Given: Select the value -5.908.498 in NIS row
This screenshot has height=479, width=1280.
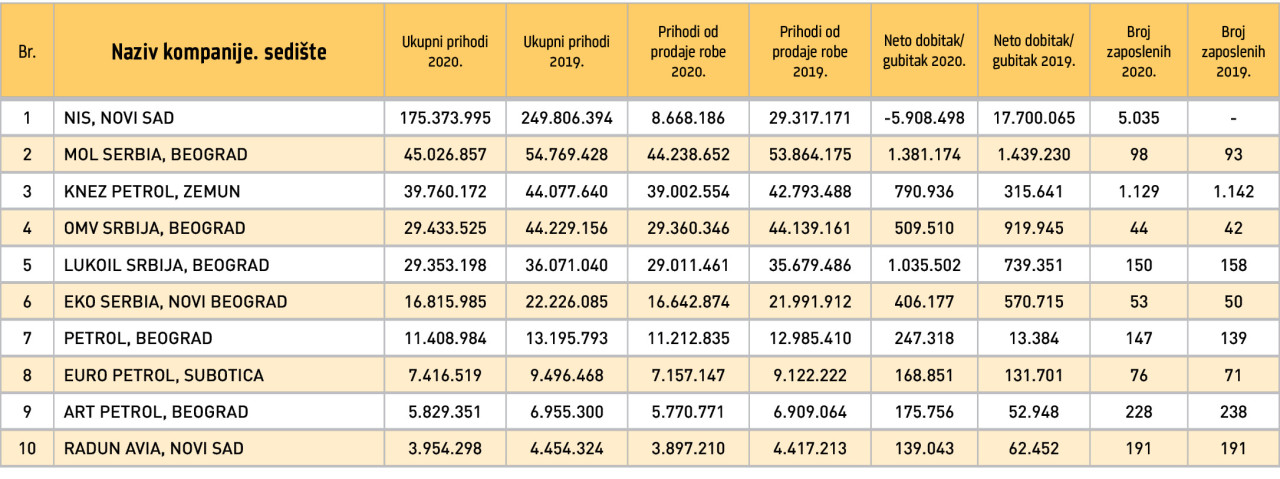Looking at the screenshot, I should click(x=924, y=118).
